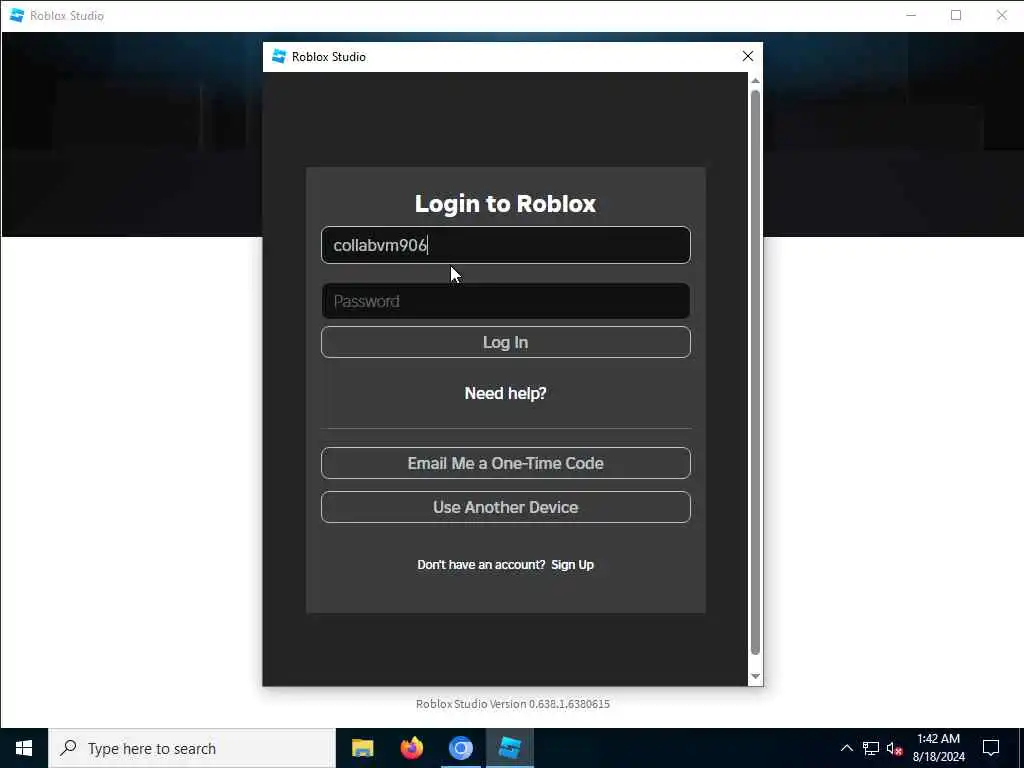1024x768 pixels.
Task: Open the network status tray icon
Action: click(871, 748)
